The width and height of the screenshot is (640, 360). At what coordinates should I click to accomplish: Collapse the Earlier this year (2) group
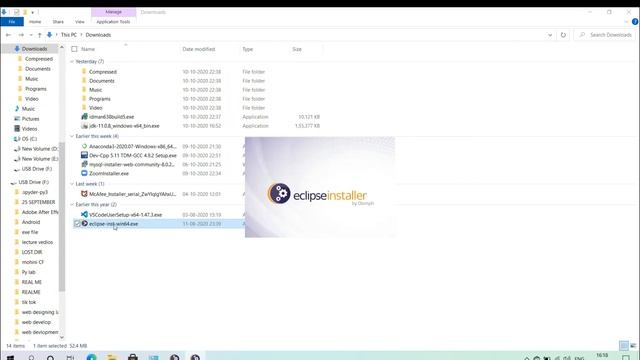click(x=72, y=204)
